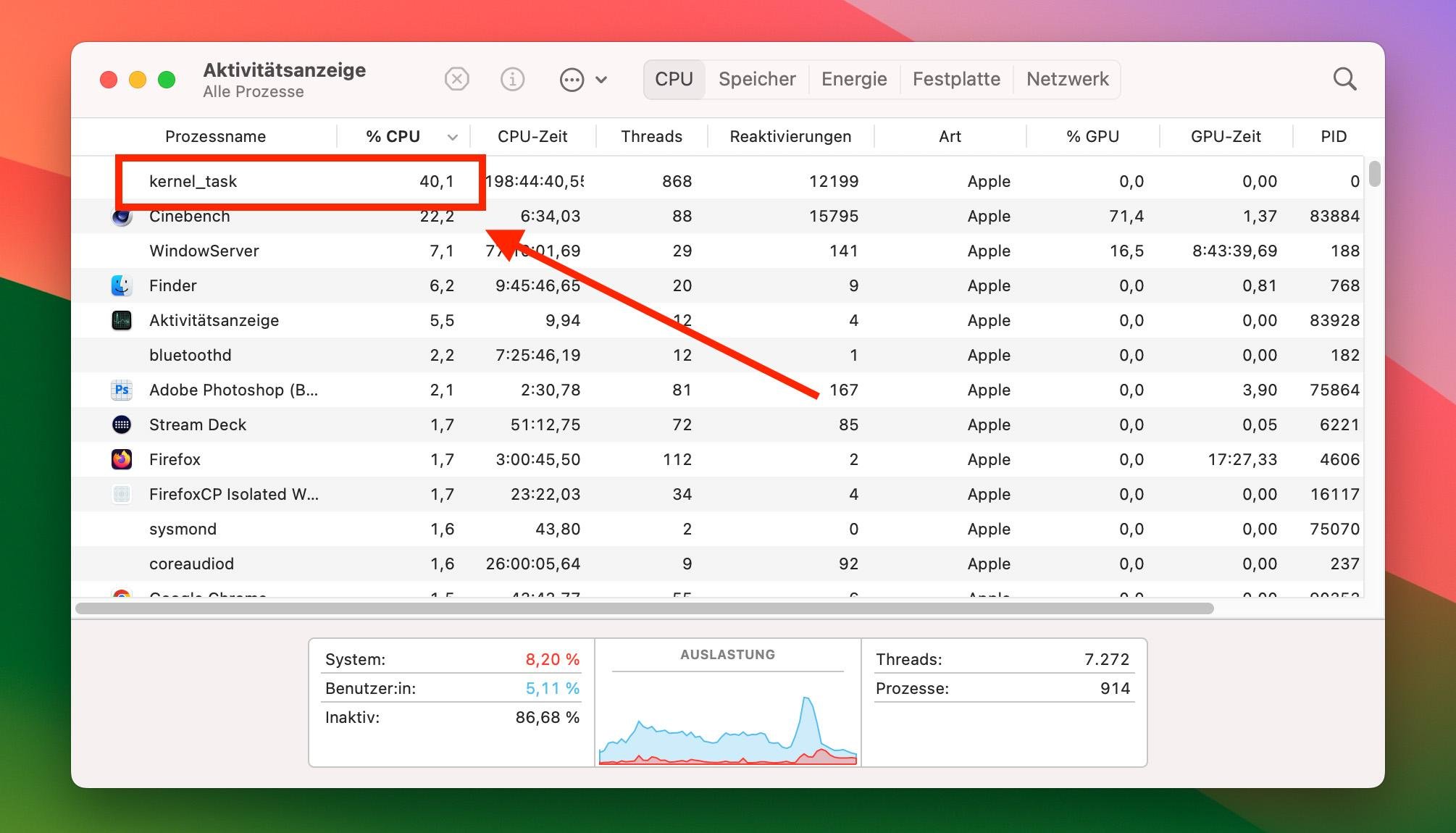Select the Finder process name

click(x=172, y=285)
